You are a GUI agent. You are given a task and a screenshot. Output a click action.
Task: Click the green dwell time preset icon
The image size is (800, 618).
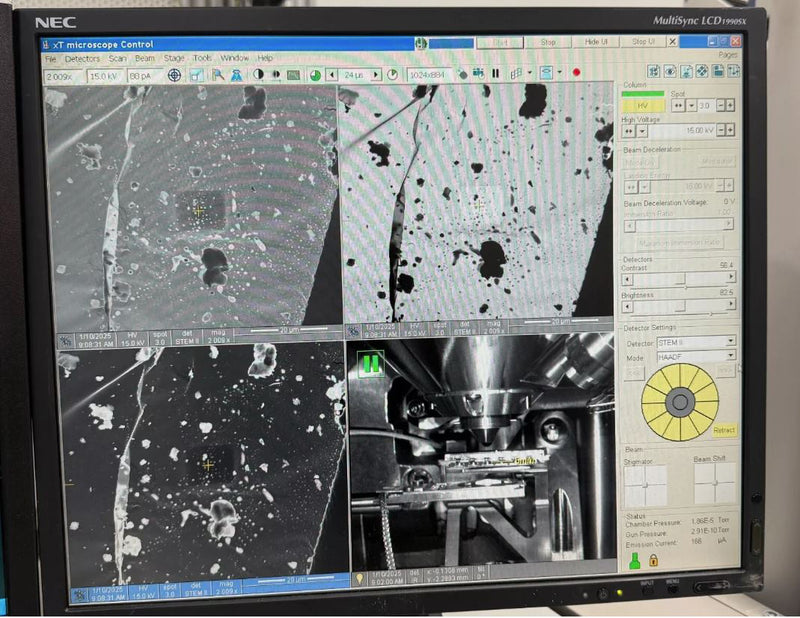[x=315, y=75]
